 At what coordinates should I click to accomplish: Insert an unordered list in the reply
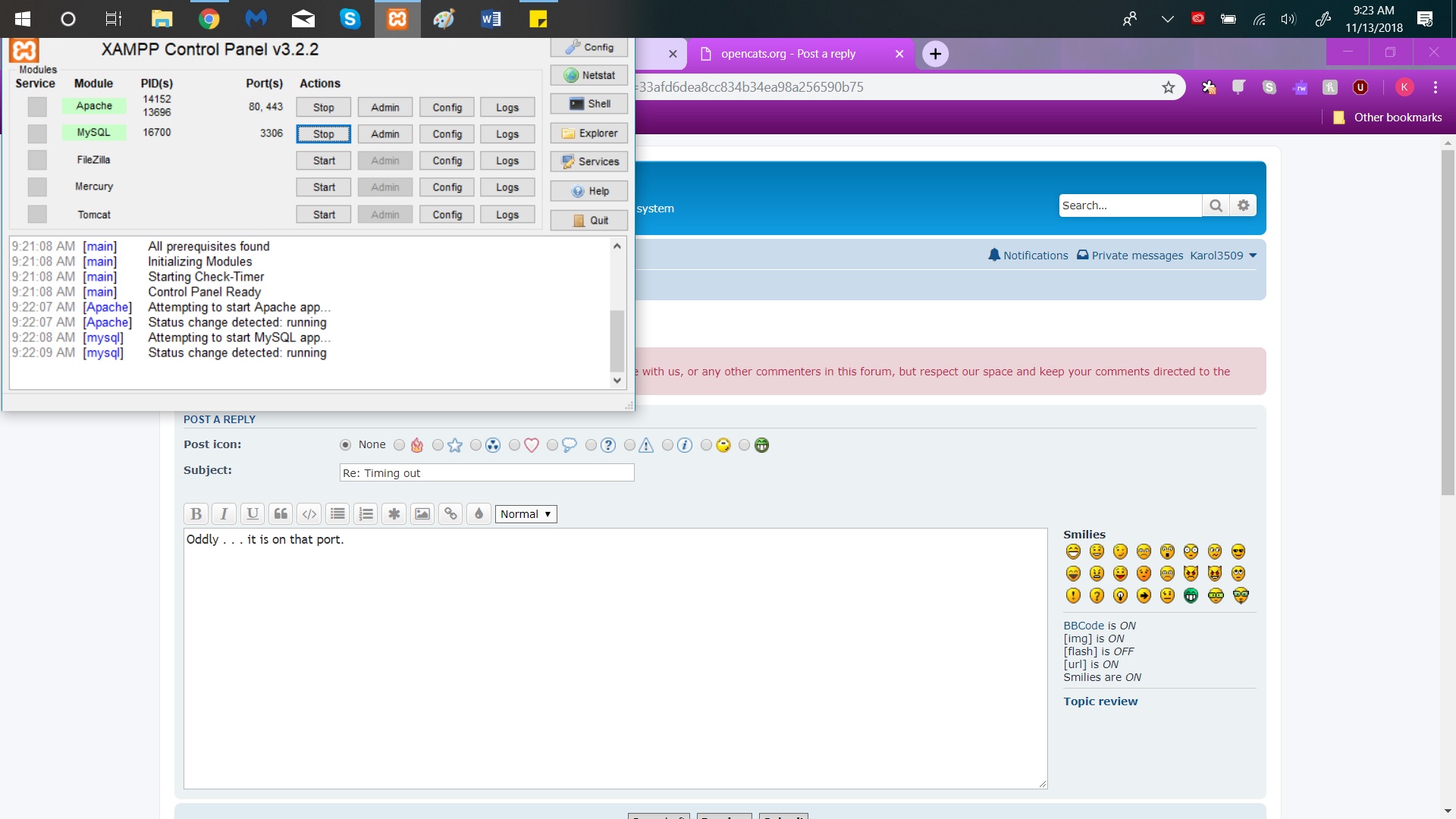click(337, 514)
